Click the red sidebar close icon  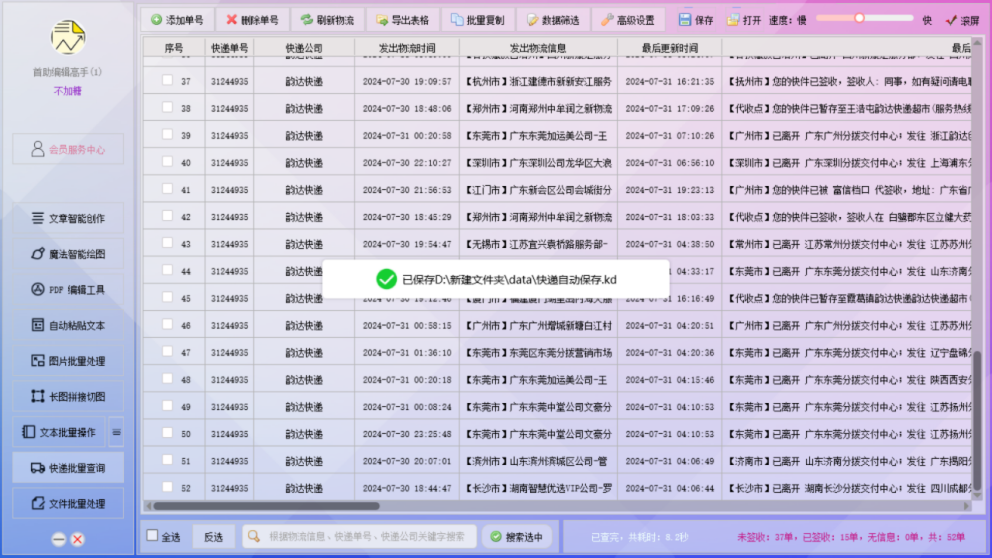point(77,539)
